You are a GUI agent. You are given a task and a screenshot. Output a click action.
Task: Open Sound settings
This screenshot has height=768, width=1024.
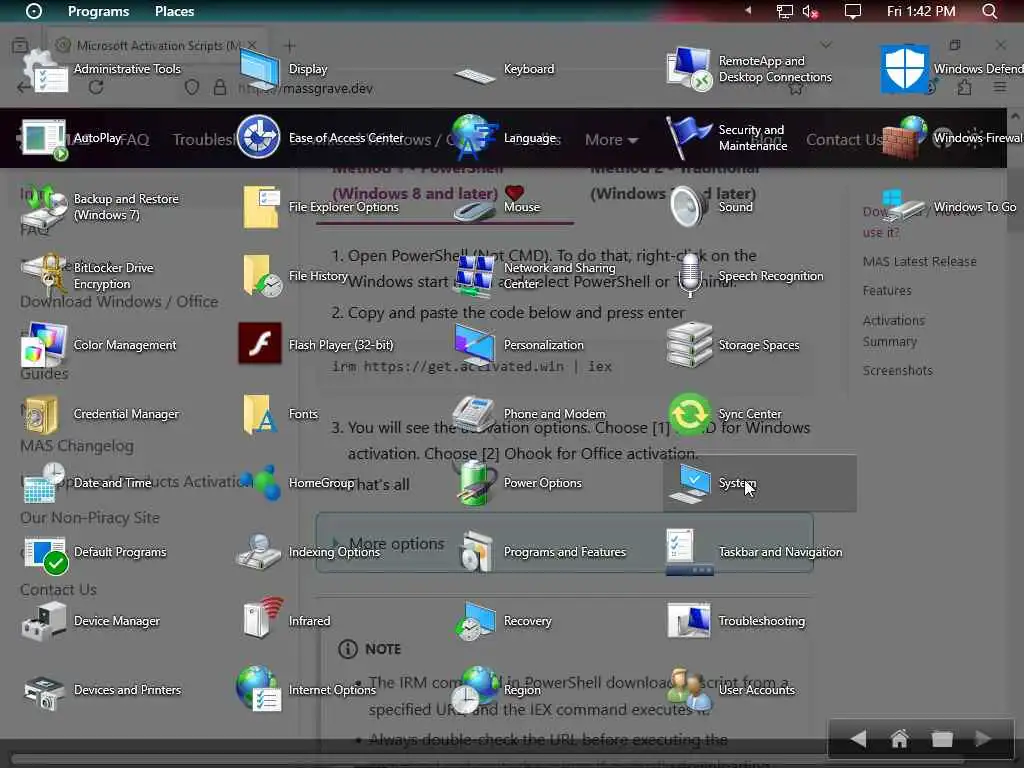tap(712, 207)
